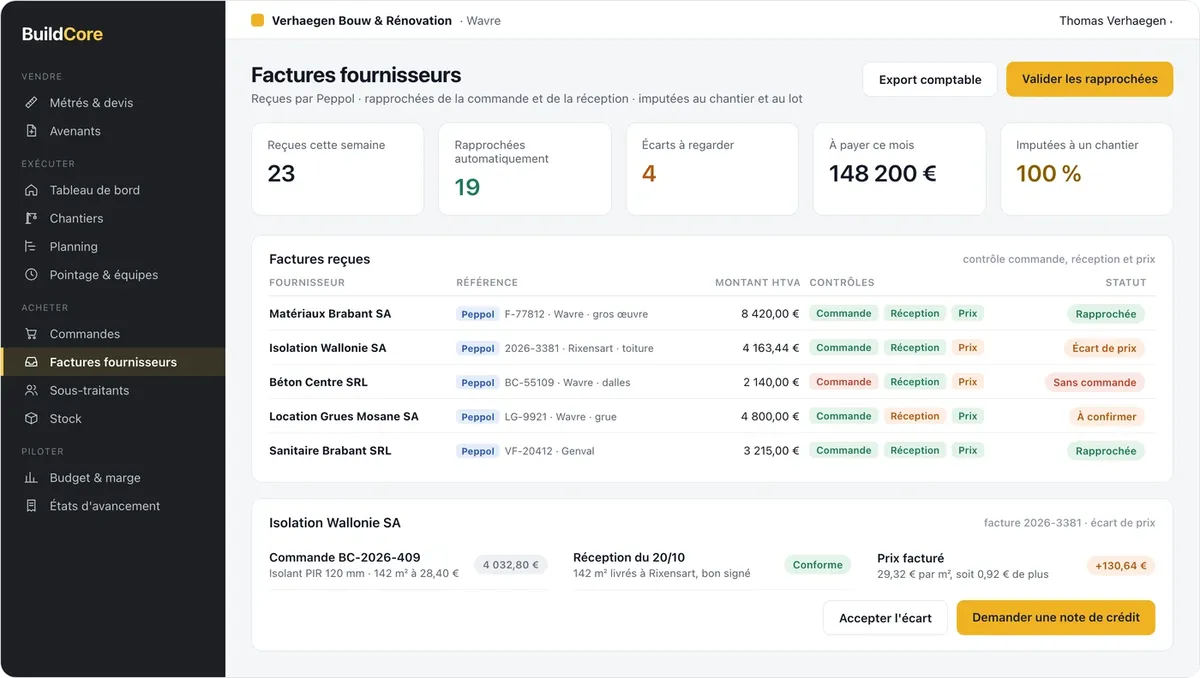Click amount 4 163,44 €
Image resolution: width=1200 pixels, height=678 pixels.
[771, 348]
